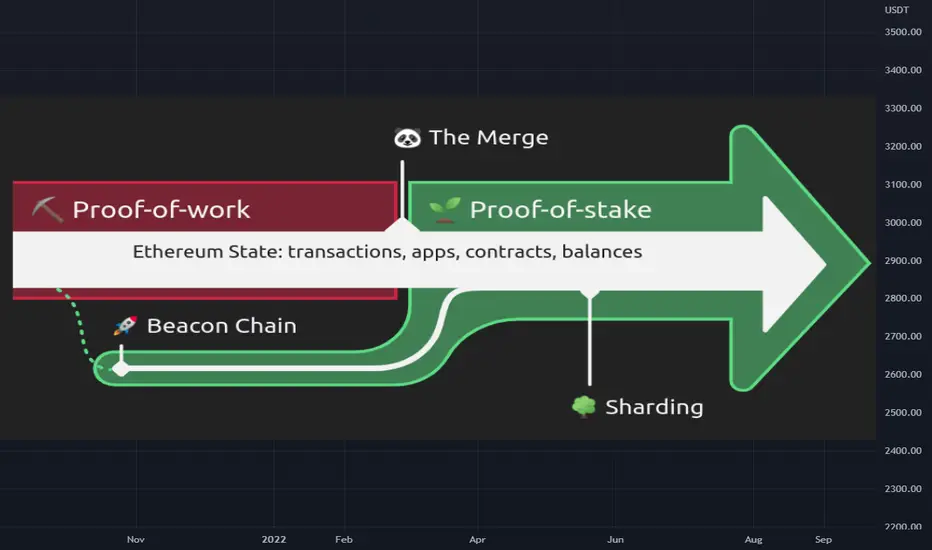Click the seedling icon in Proof-of-stake
The height and width of the screenshot is (550, 932).
(x=445, y=209)
